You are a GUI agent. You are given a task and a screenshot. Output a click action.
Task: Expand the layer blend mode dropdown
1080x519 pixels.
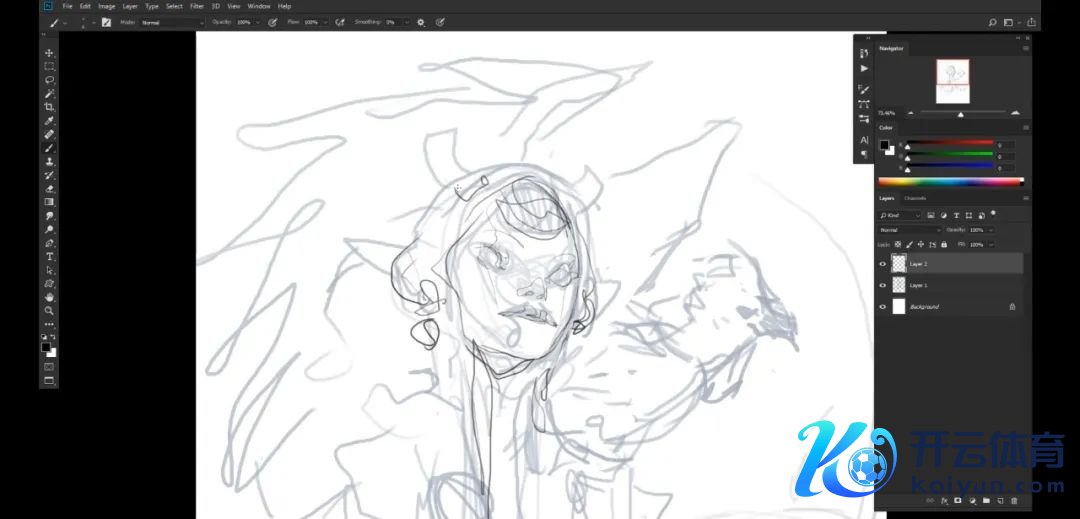[x=909, y=230]
